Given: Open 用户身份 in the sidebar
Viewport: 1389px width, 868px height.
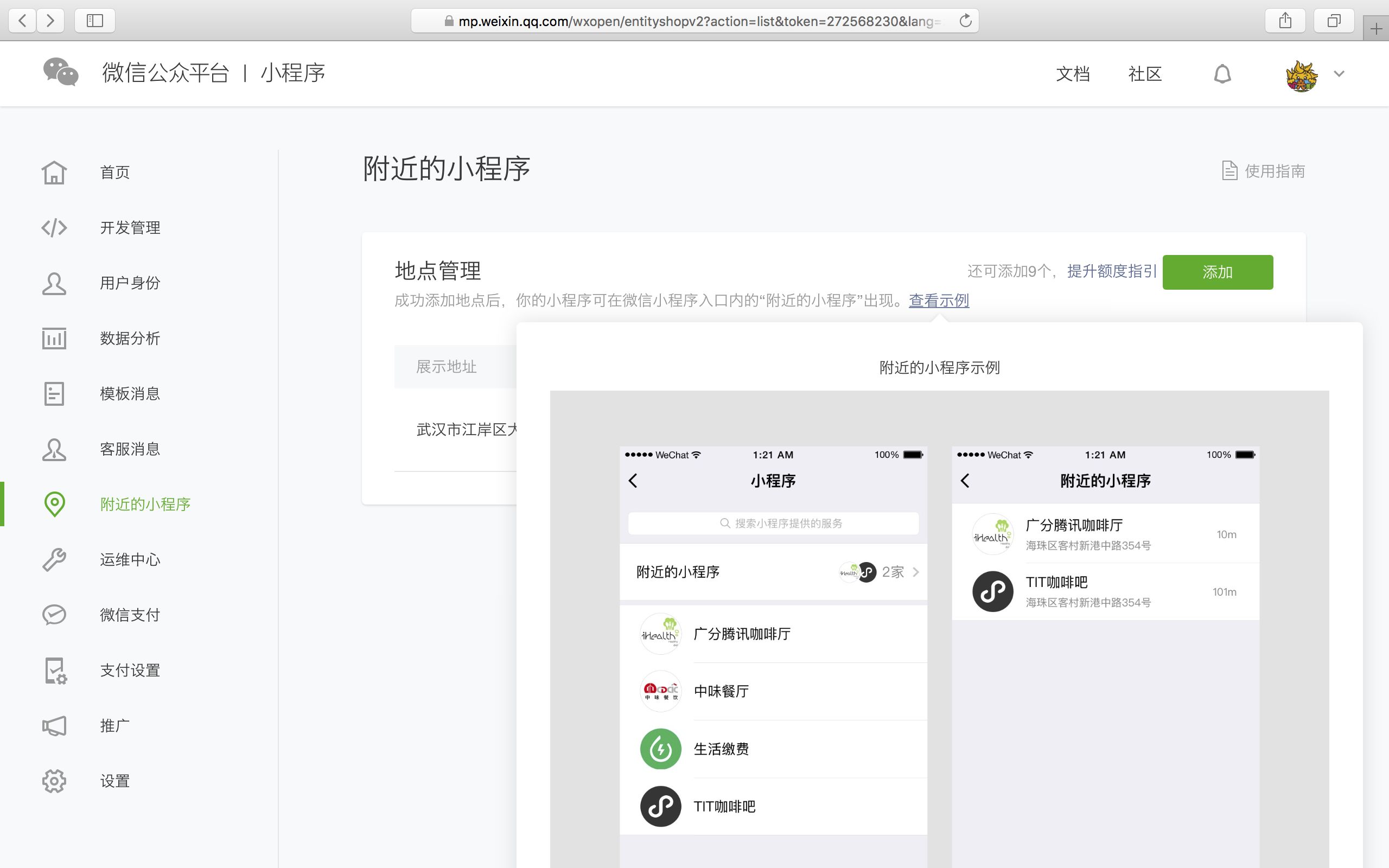Looking at the screenshot, I should coord(130,283).
